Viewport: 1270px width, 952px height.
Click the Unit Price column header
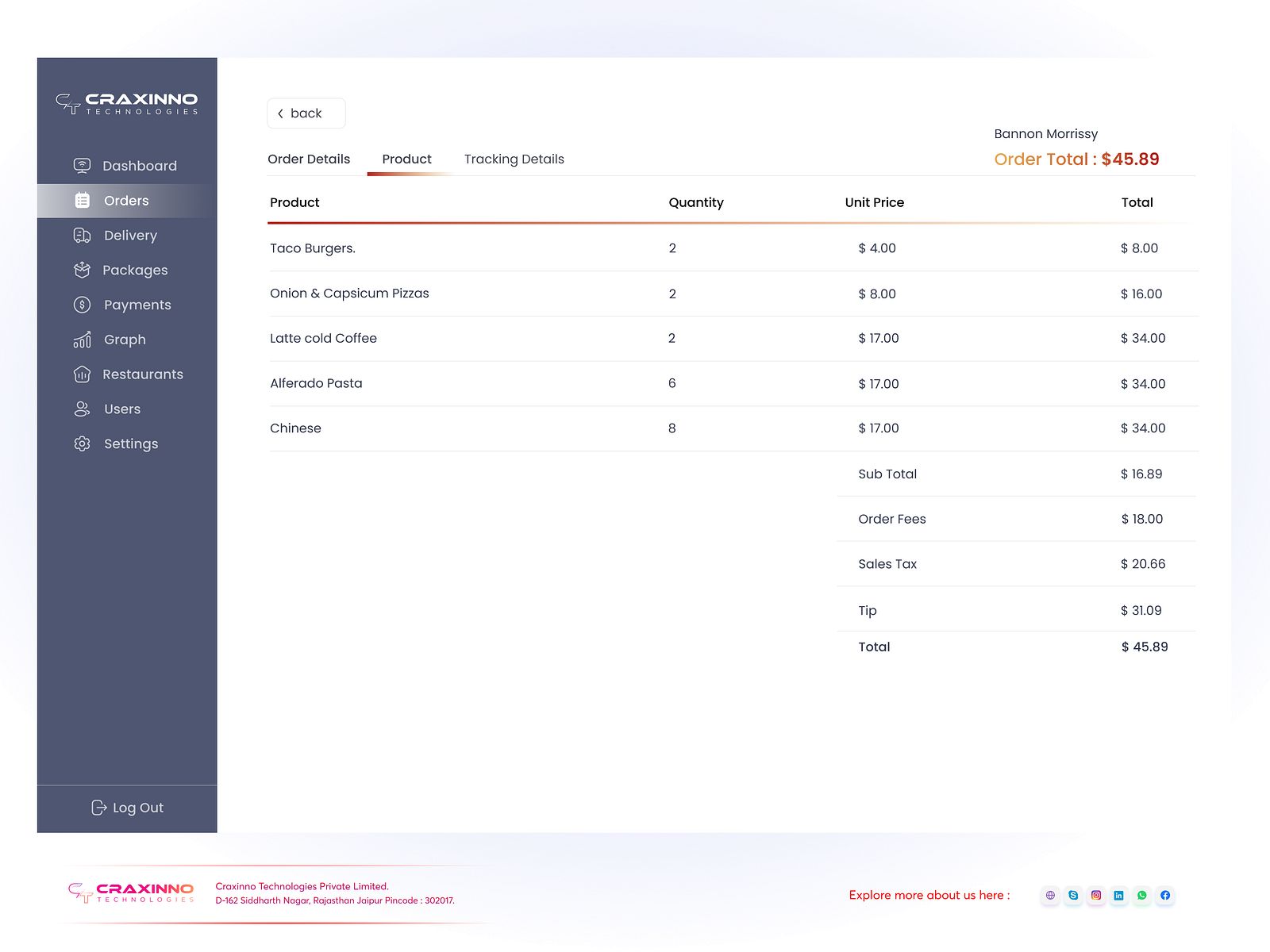pyautogui.click(x=875, y=202)
